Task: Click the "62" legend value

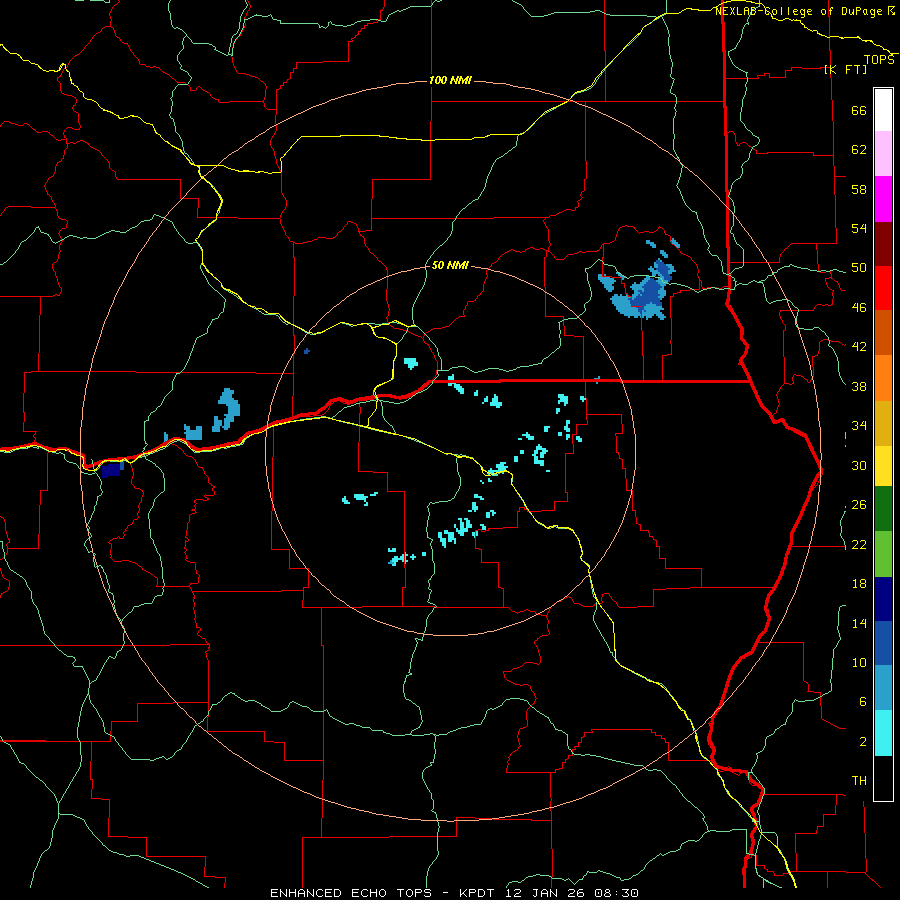Action: [x=859, y=150]
